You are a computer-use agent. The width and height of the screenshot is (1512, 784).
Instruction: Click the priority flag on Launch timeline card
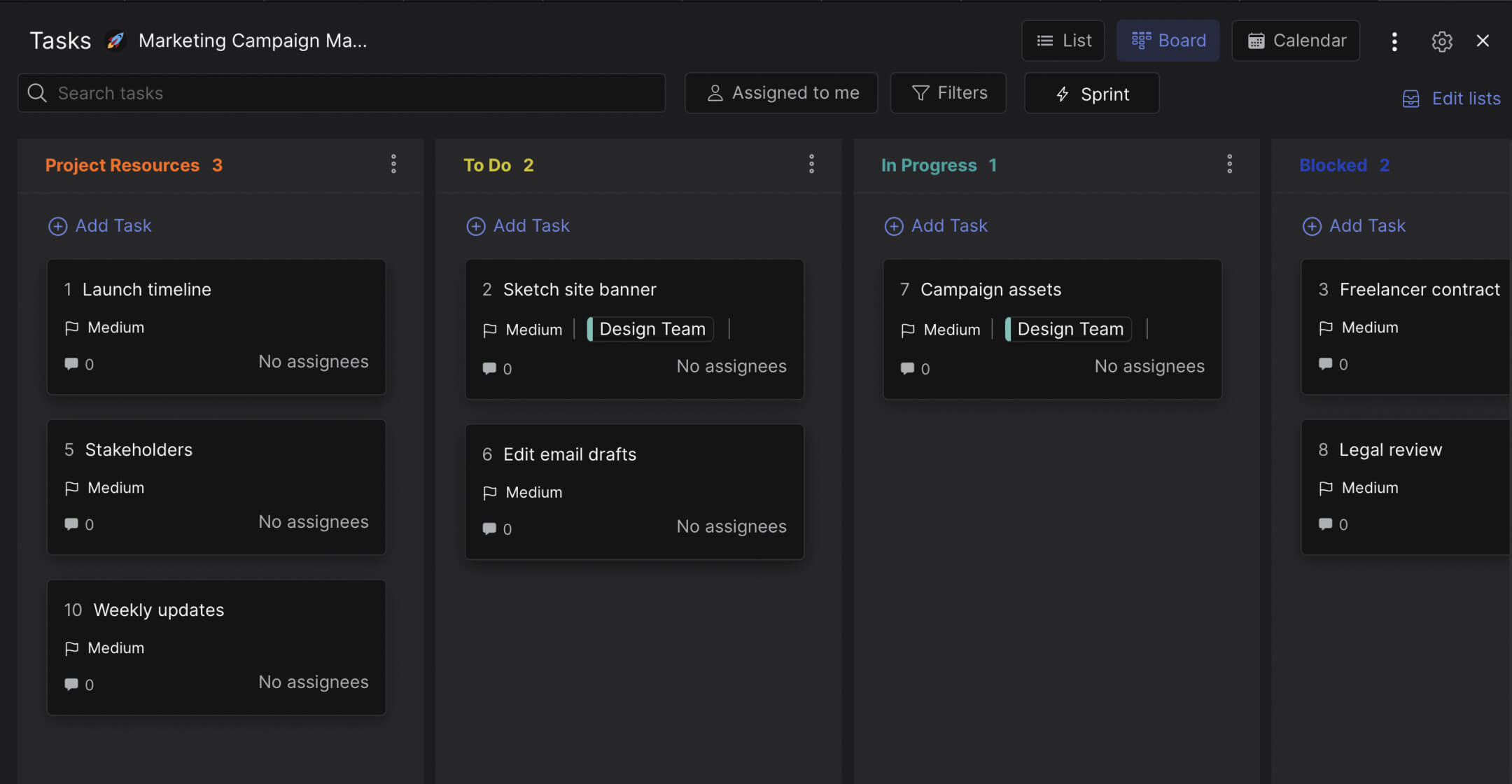pyautogui.click(x=72, y=327)
